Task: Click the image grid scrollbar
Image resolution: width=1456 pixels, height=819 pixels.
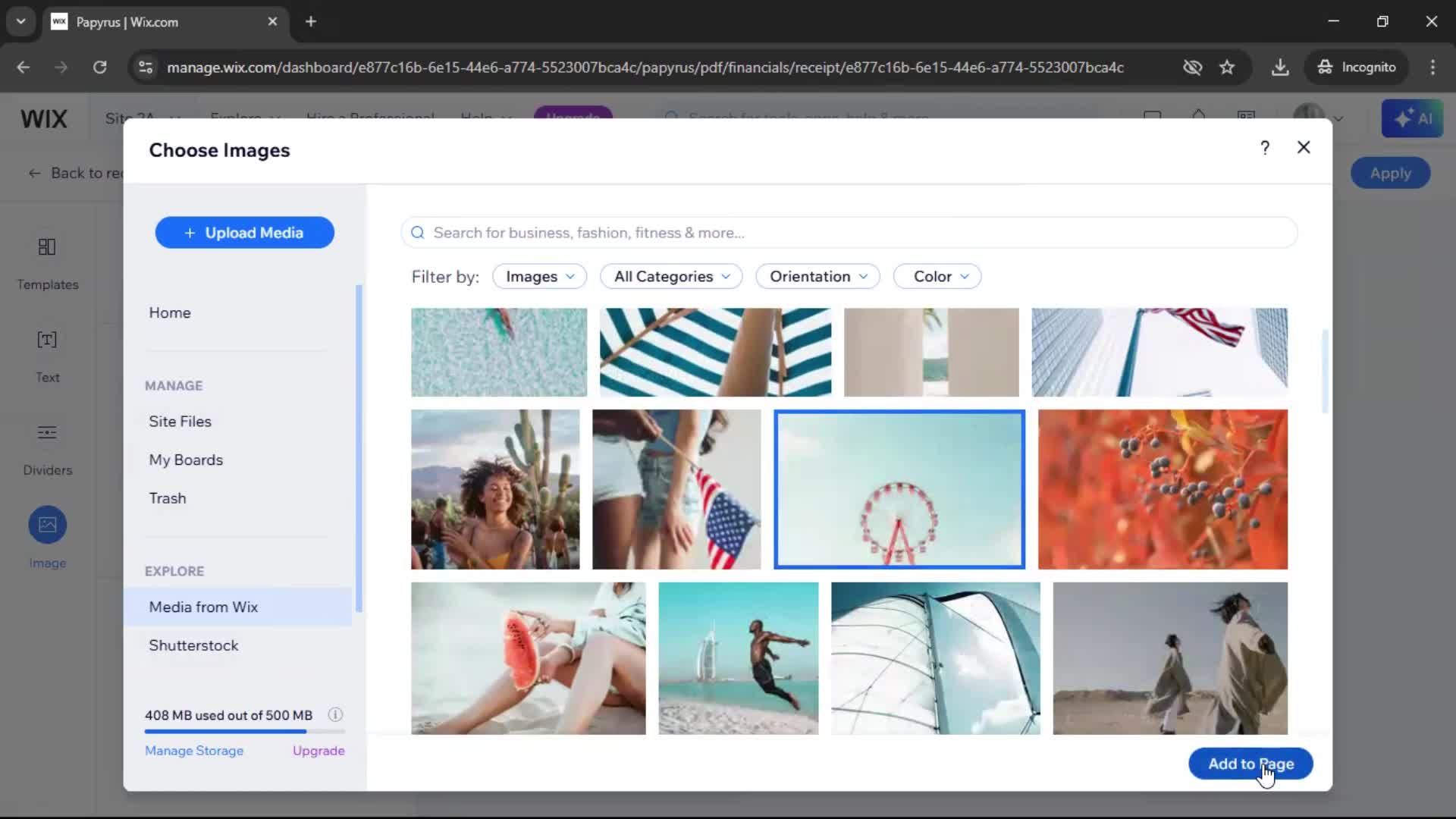Action: coord(1325,372)
